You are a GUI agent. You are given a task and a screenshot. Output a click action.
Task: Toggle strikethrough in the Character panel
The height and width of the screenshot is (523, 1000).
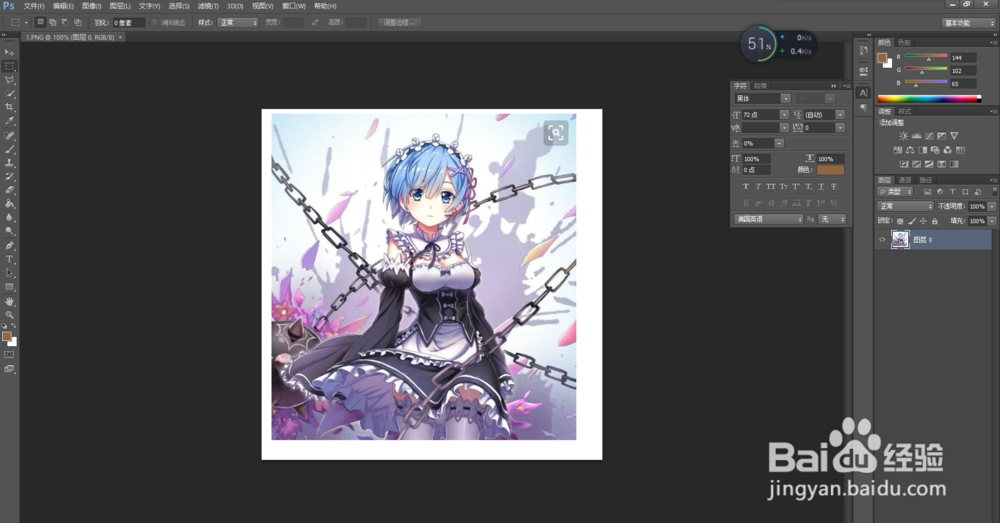pyautogui.click(x=834, y=187)
